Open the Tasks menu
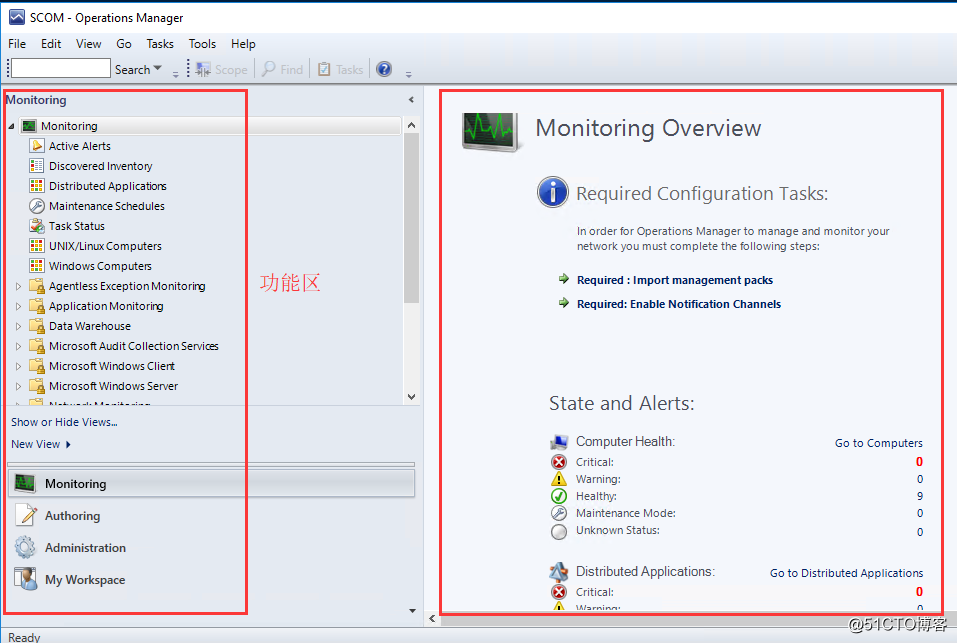This screenshot has height=643, width=957. pos(160,44)
